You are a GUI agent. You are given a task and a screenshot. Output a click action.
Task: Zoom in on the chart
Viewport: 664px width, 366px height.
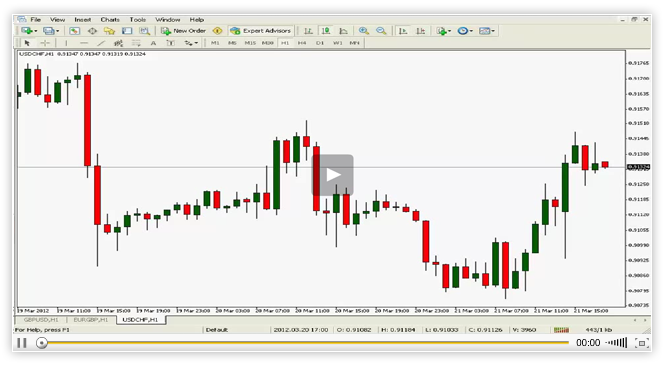363,31
